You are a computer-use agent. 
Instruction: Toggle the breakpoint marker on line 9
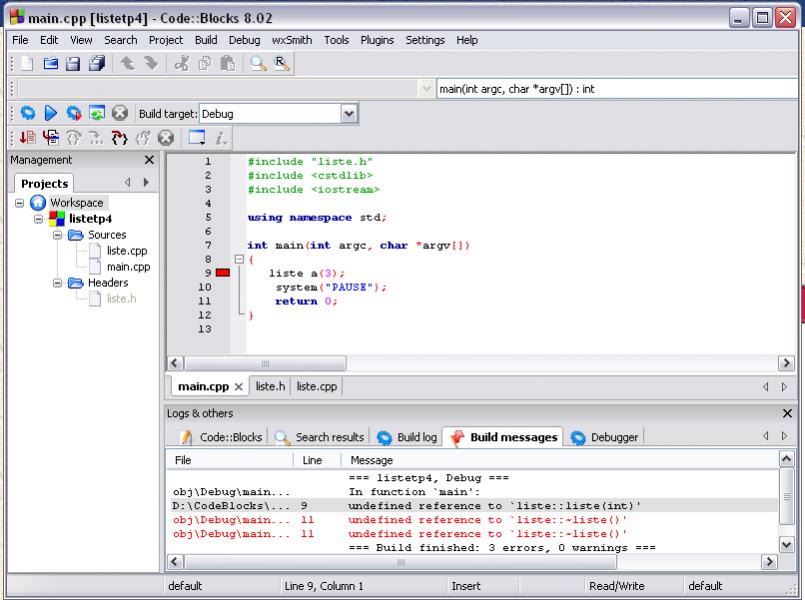[x=223, y=273]
